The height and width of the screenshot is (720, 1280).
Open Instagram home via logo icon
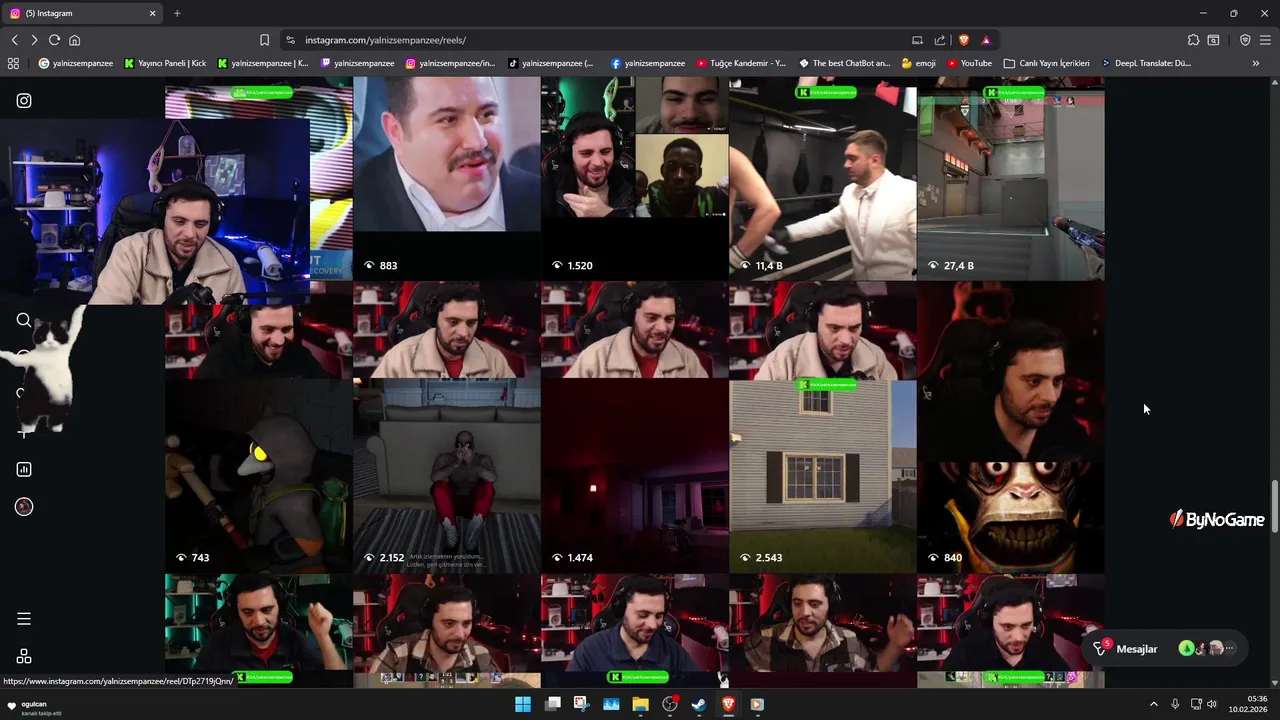pyautogui.click(x=24, y=100)
